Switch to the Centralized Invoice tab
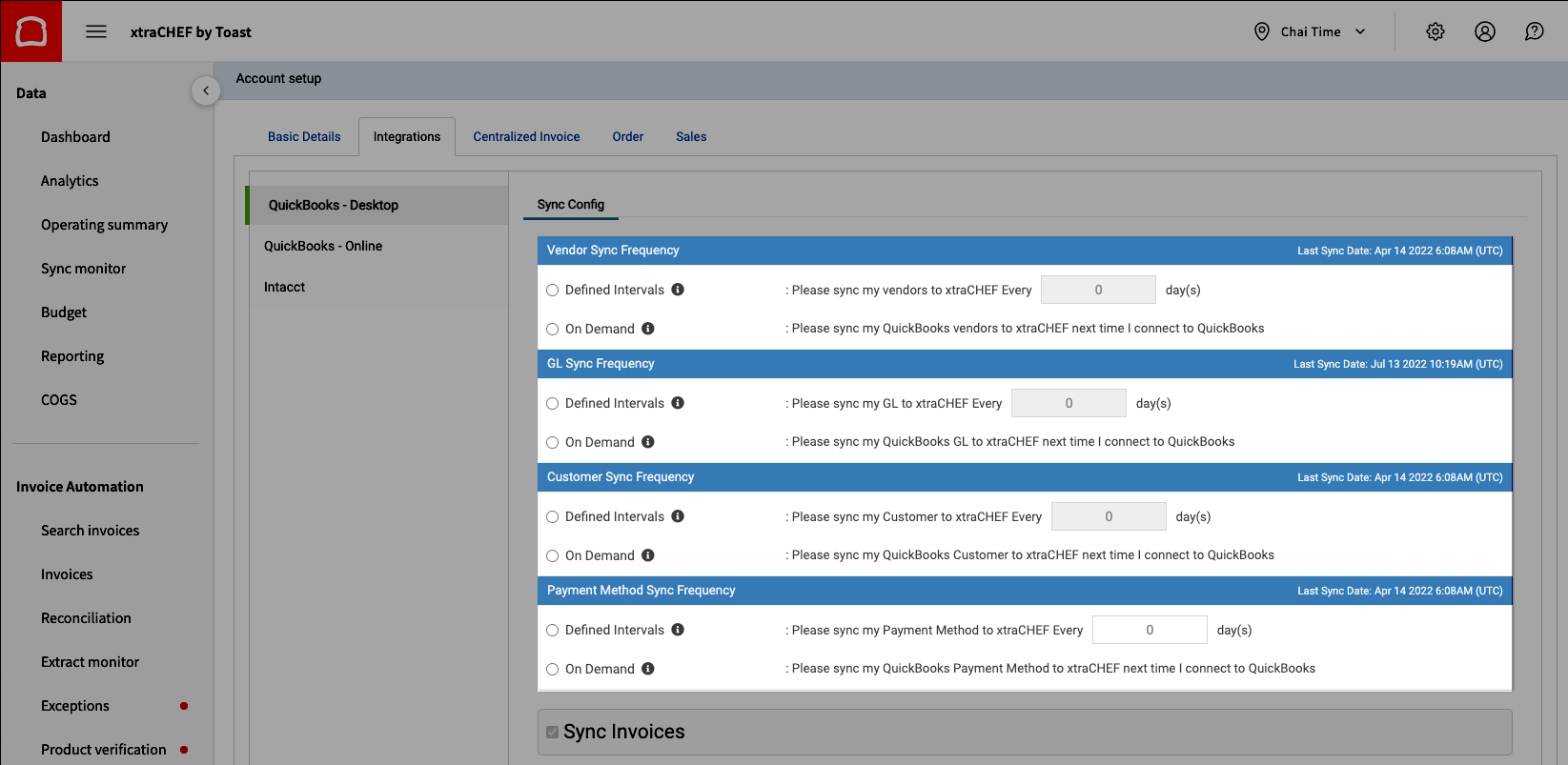The height and width of the screenshot is (765, 1568). 526,137
